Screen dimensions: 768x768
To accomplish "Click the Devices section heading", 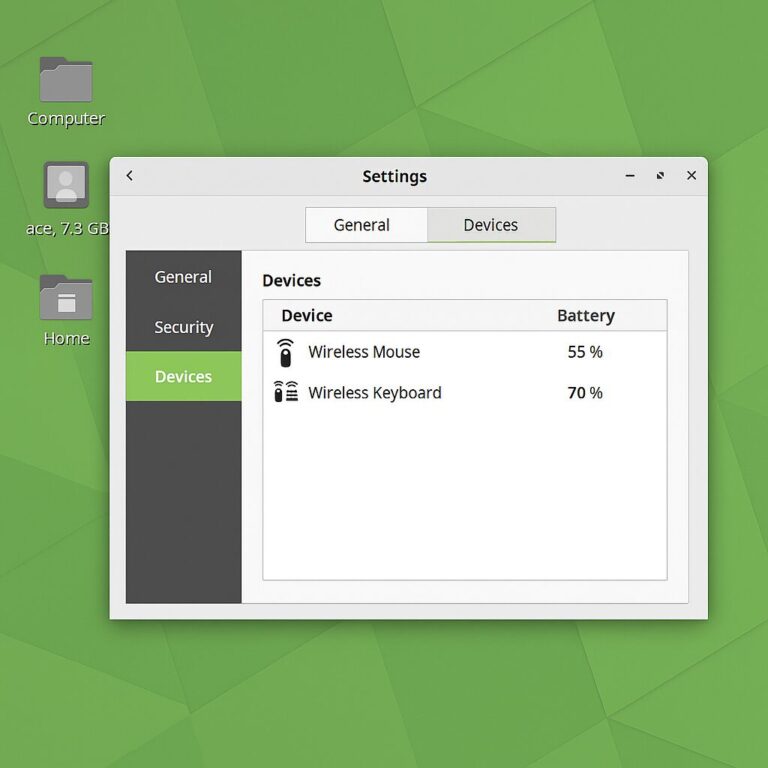I will click(x=291, y=281).
